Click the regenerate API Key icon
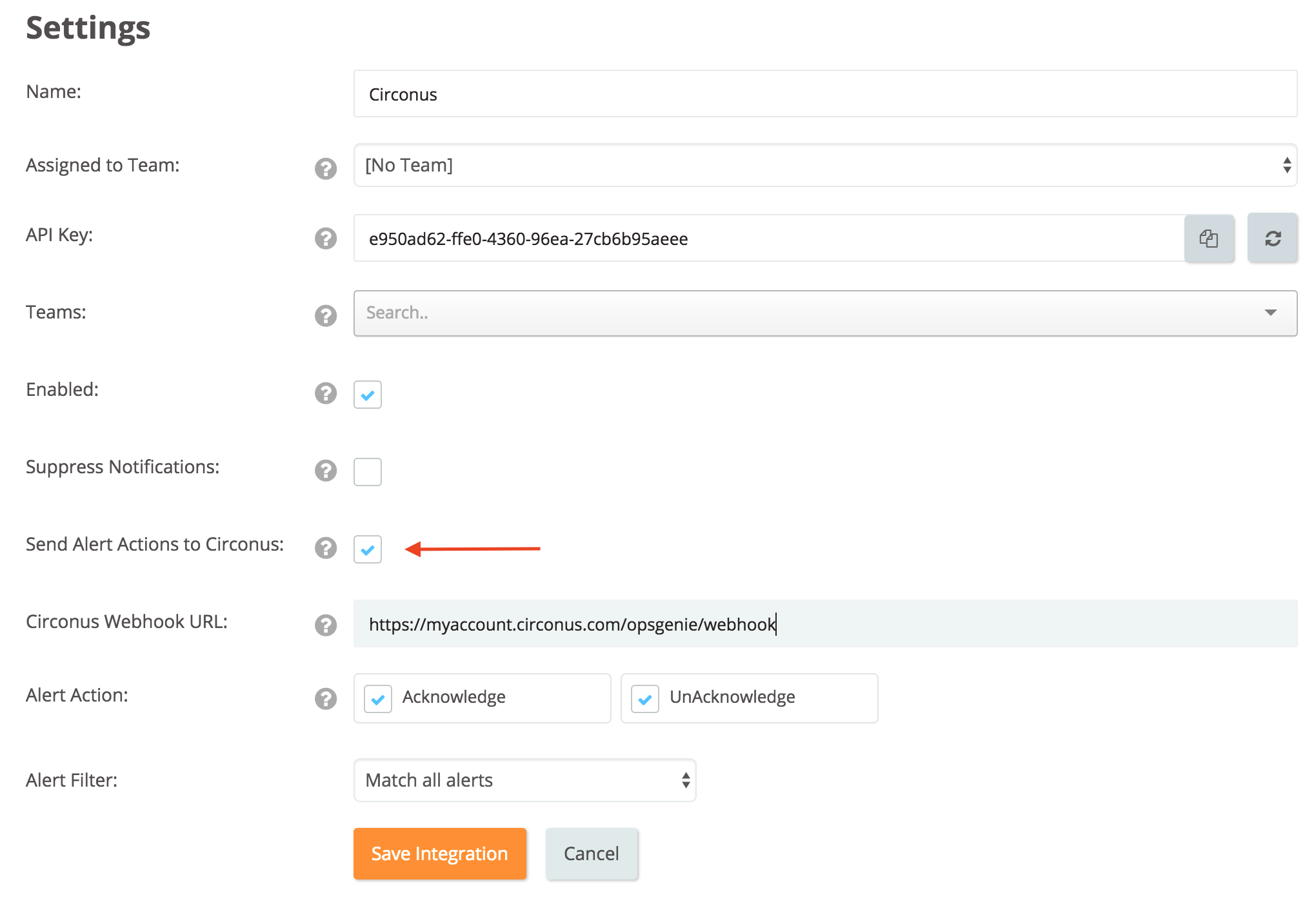This screenshot has width=1316, height=904. pos(1271,238)
